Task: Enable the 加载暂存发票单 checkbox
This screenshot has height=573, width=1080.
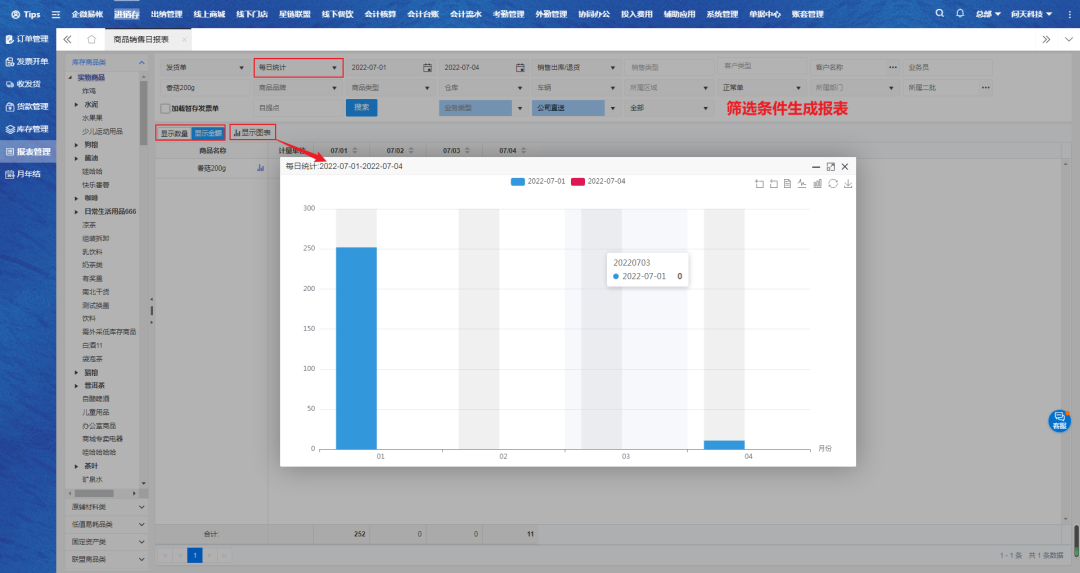Action: pos(165,108)
